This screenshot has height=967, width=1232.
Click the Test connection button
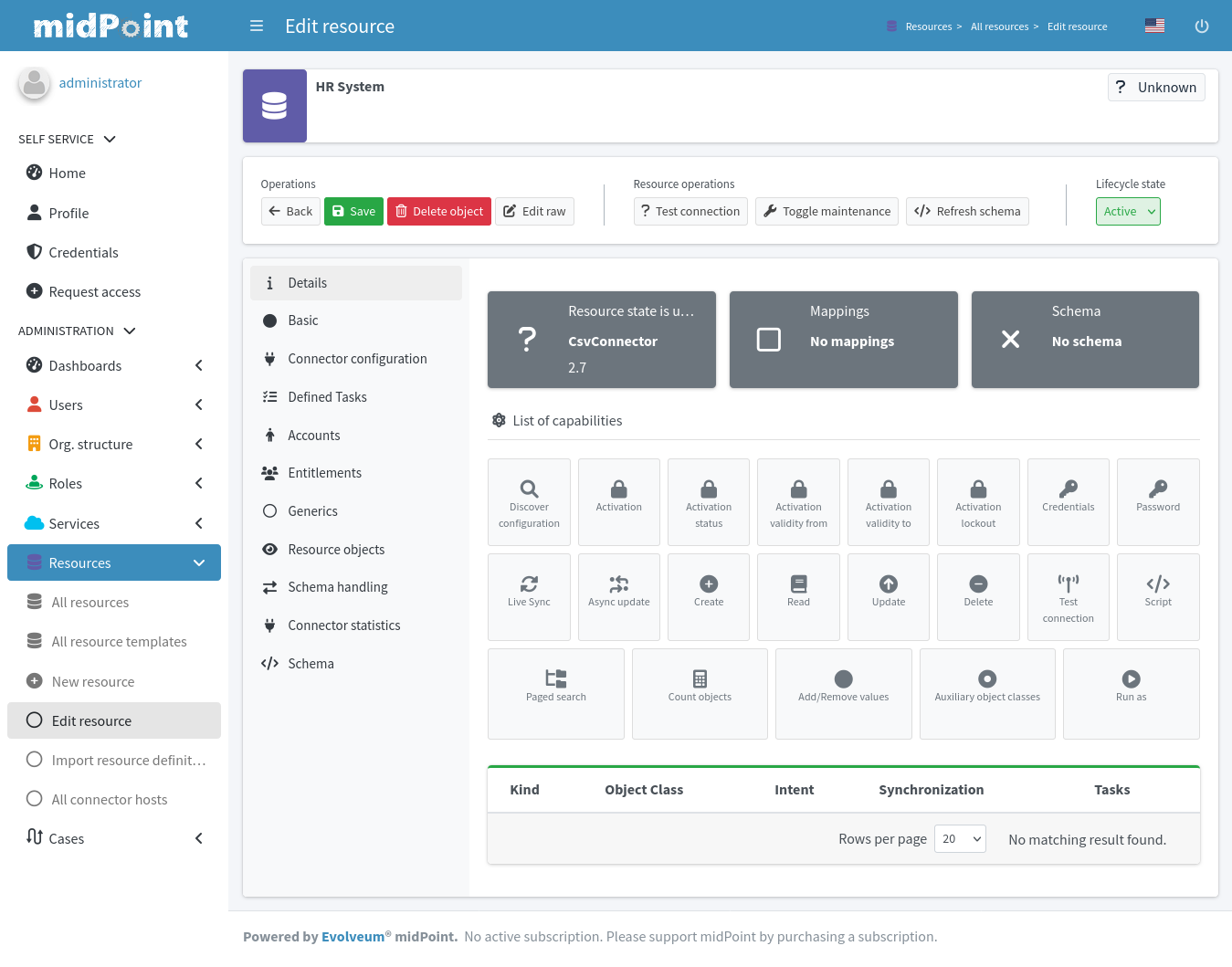coord(690,211)
